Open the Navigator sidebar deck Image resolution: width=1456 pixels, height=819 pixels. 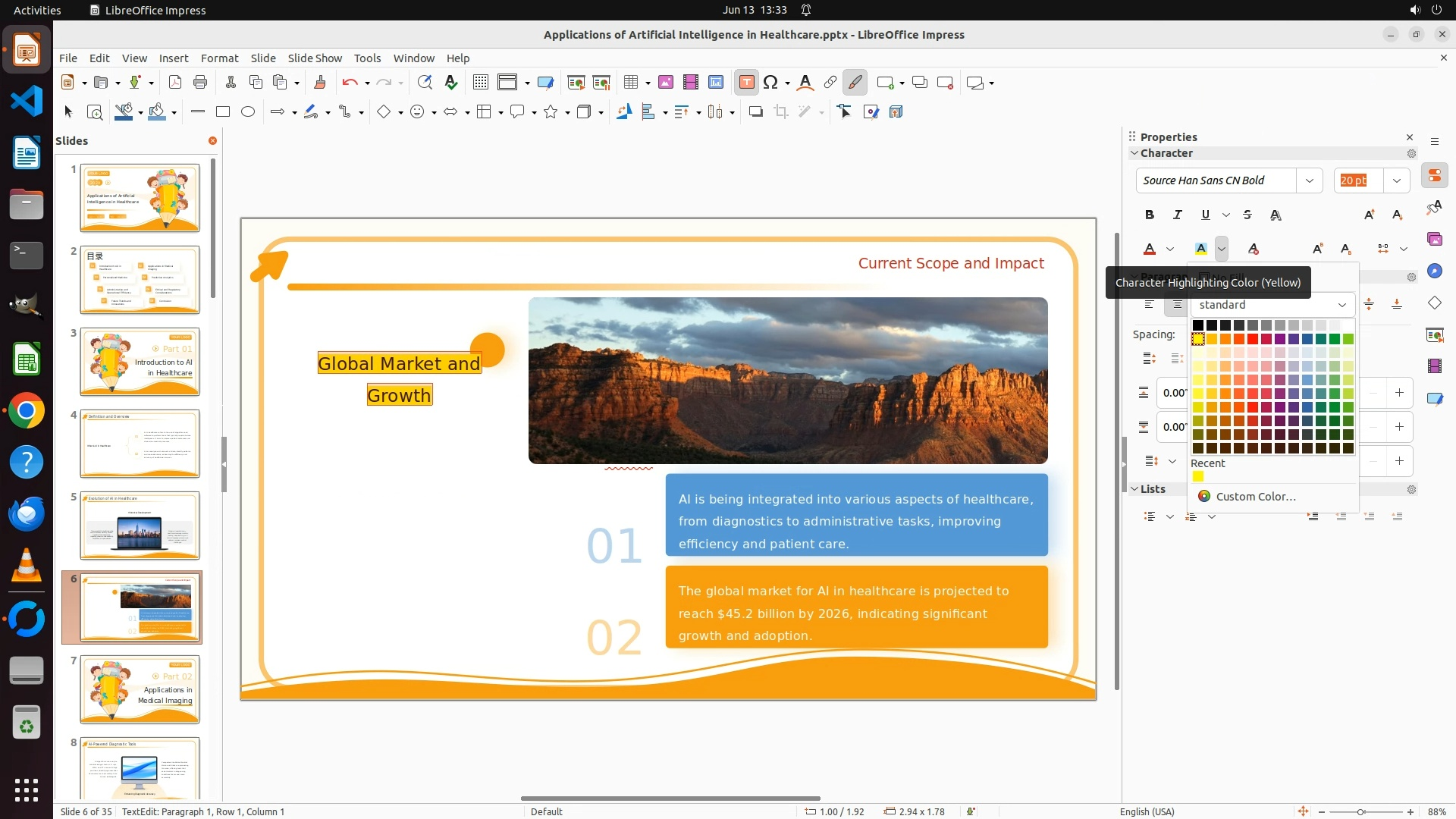[1434, 271]
